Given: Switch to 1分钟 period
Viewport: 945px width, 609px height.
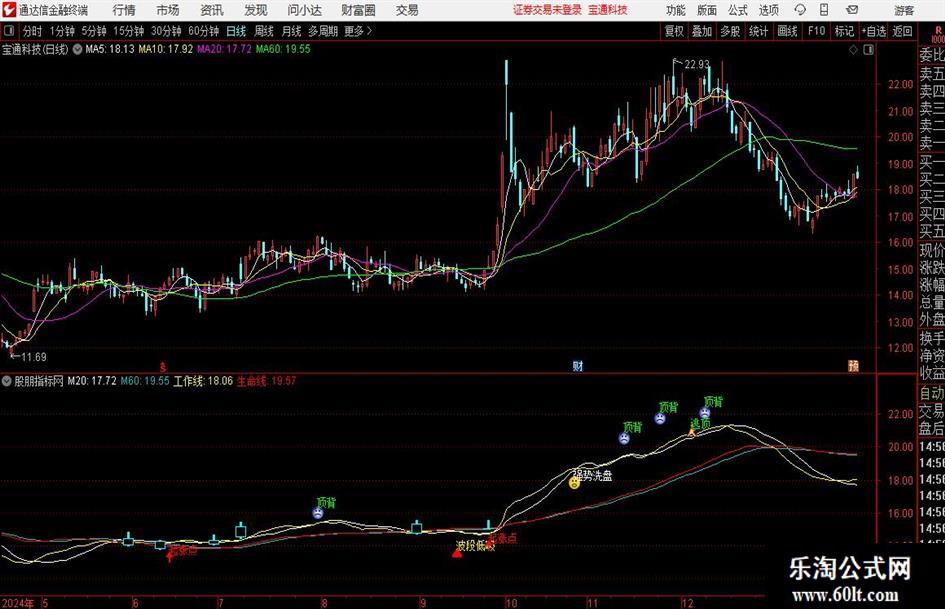Looking at the screenshot, I should pos(62,31).
